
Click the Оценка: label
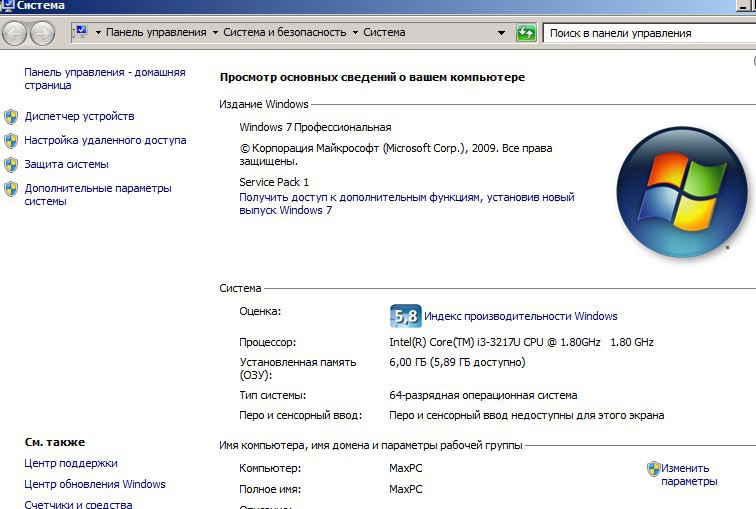tap(260, 311)
